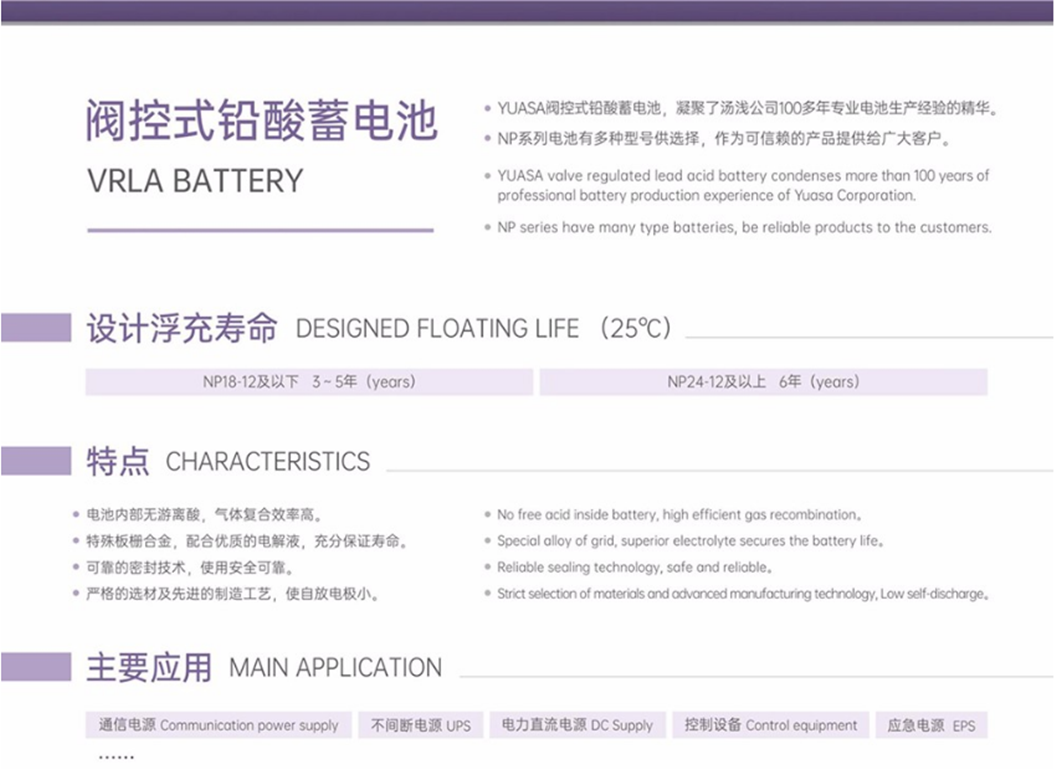Select the 'VRLA BATTERY' subtitle
1056x769 pixels.
coord(195,181)
